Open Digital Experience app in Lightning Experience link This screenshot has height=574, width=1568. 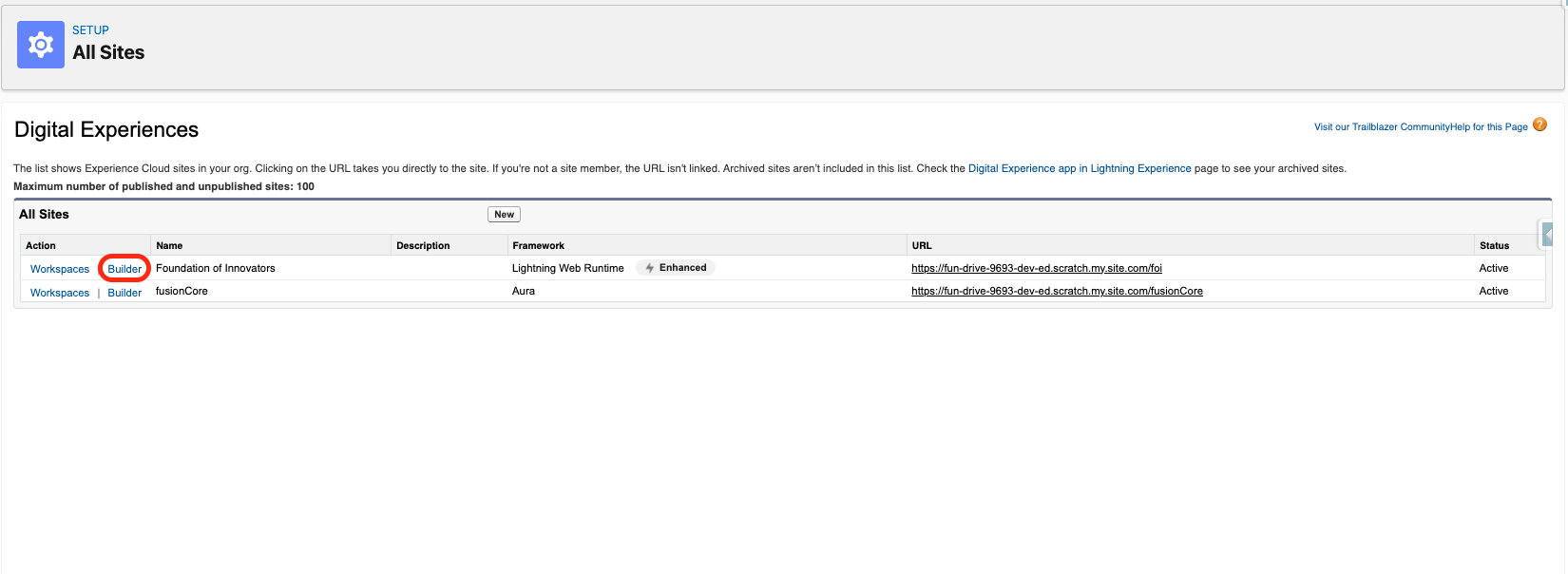coord(1080,168)
